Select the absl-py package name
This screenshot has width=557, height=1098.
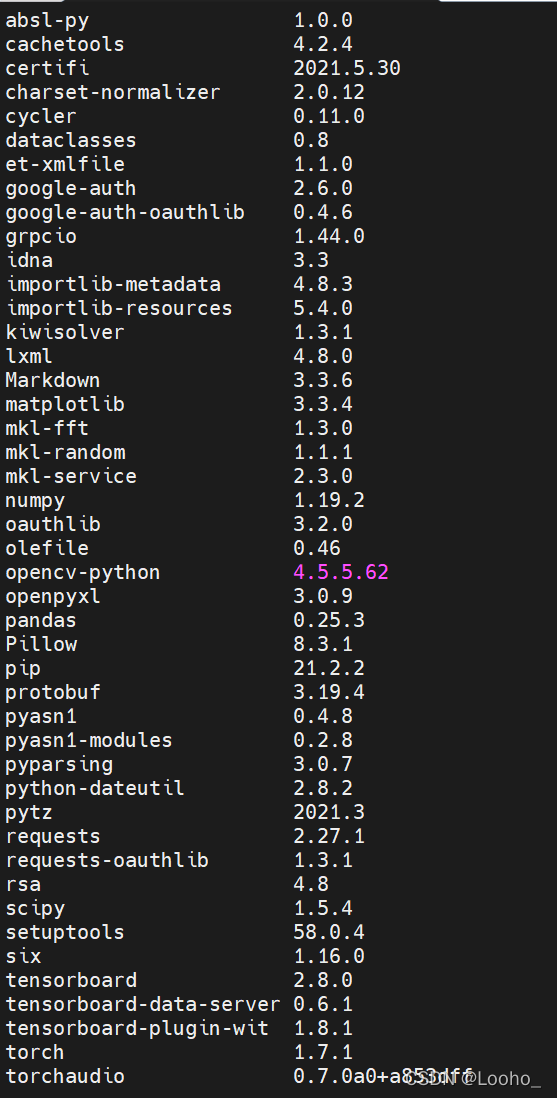47,21
